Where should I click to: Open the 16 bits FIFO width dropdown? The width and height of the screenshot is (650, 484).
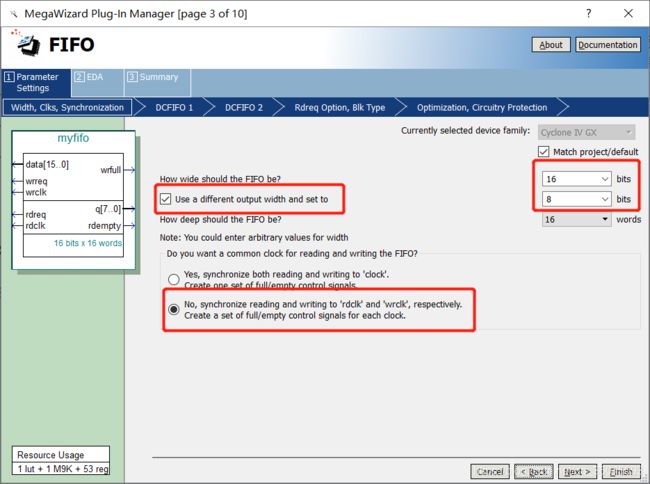click(576, 179)
